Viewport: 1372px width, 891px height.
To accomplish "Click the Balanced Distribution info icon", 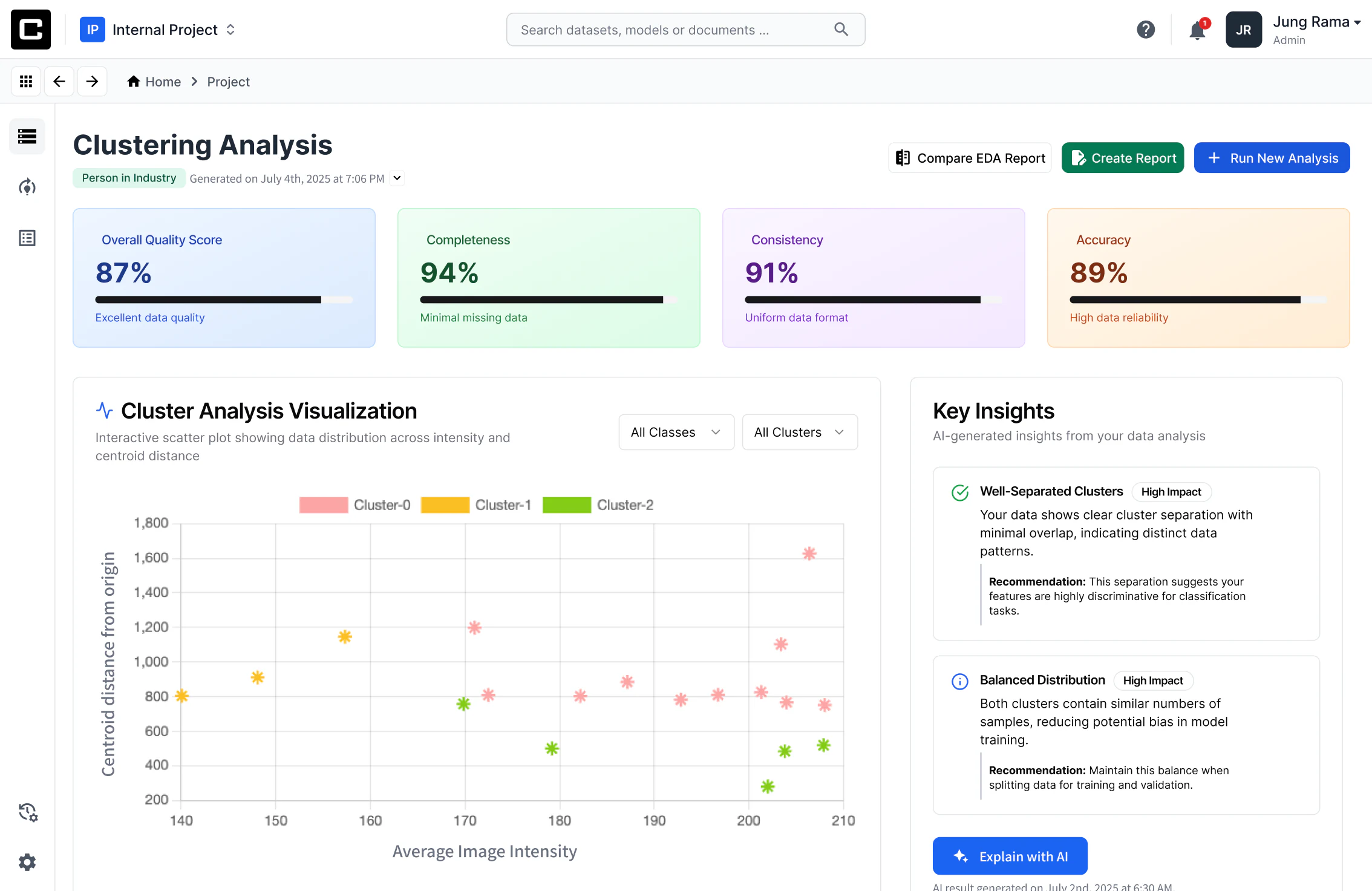I will 960,681.
